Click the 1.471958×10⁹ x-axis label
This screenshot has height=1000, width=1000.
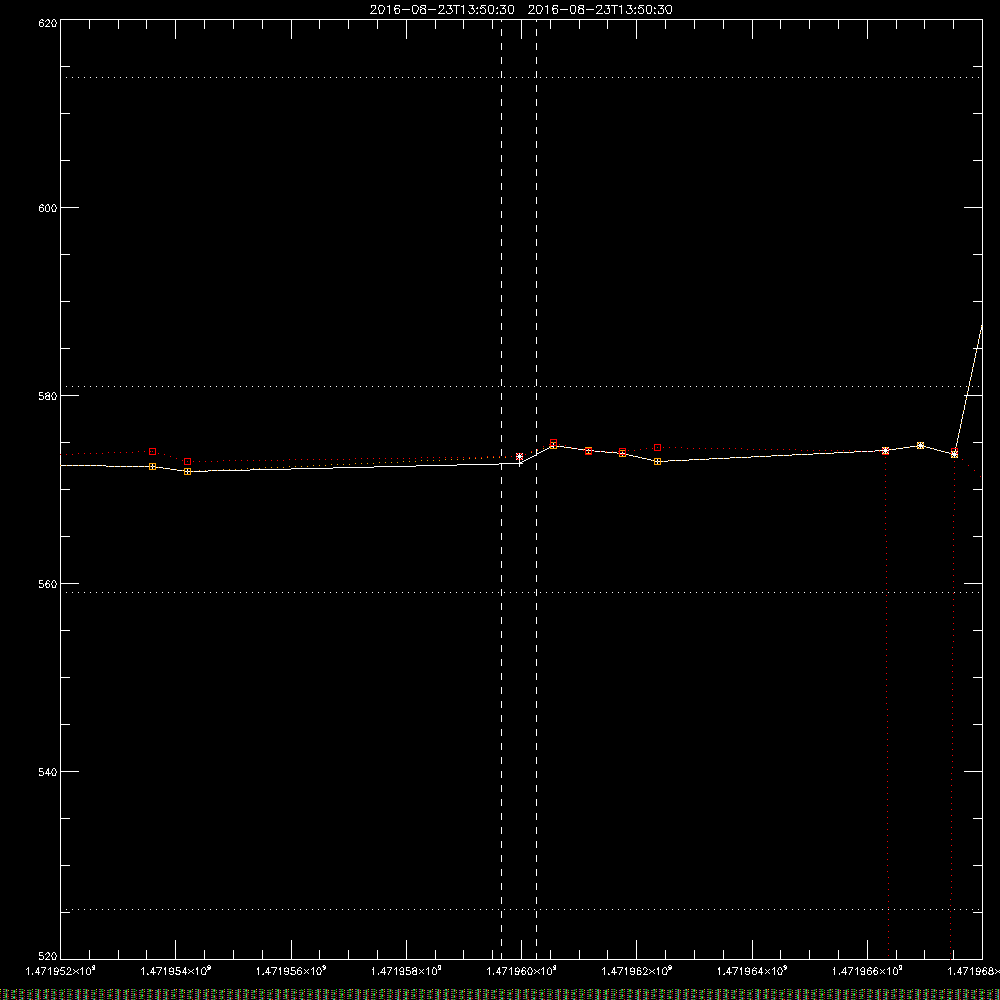pos(406,971)
